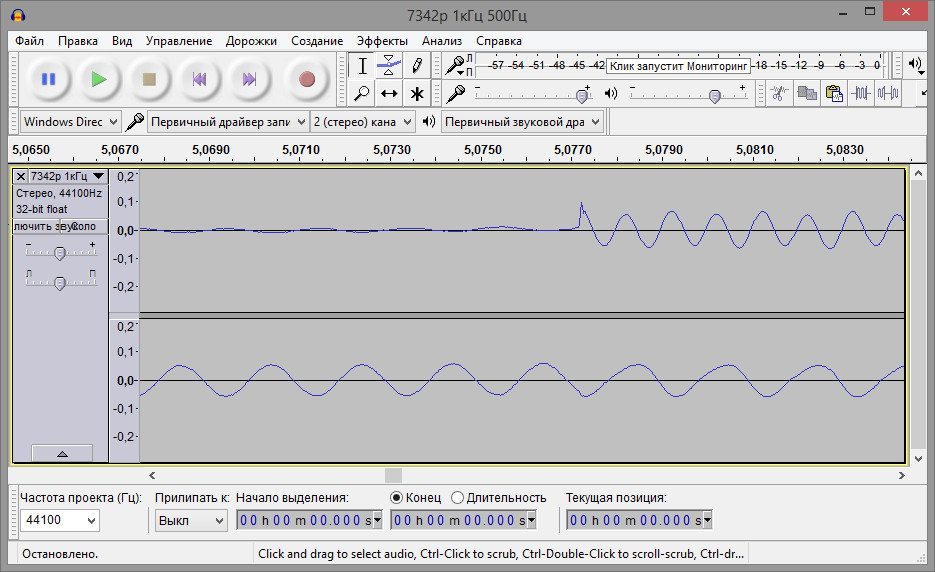Open the selection end time format arrow
The image size is (935, 572).
point(531,520)
